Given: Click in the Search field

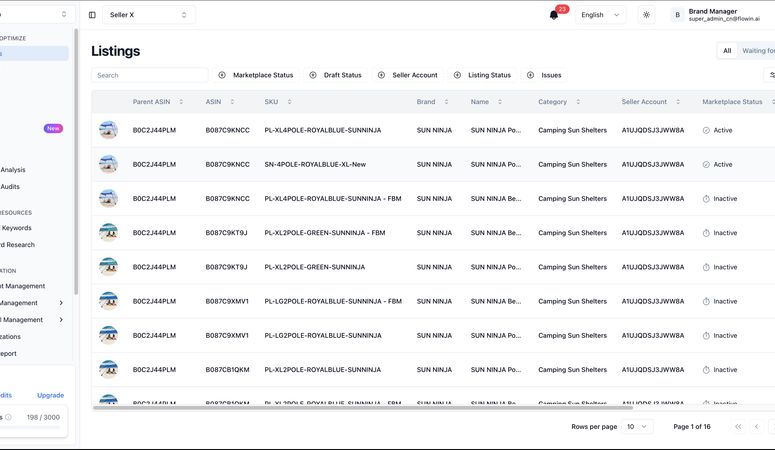Looking at the screenshot, I should [x=150, y=75].
